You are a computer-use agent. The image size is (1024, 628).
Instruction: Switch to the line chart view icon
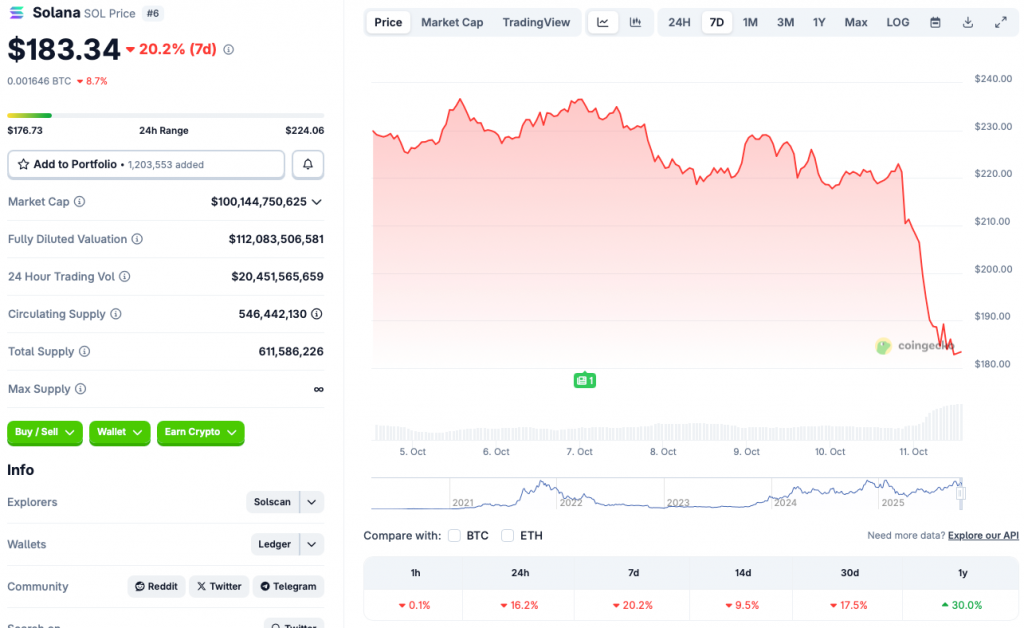point(603,22)
